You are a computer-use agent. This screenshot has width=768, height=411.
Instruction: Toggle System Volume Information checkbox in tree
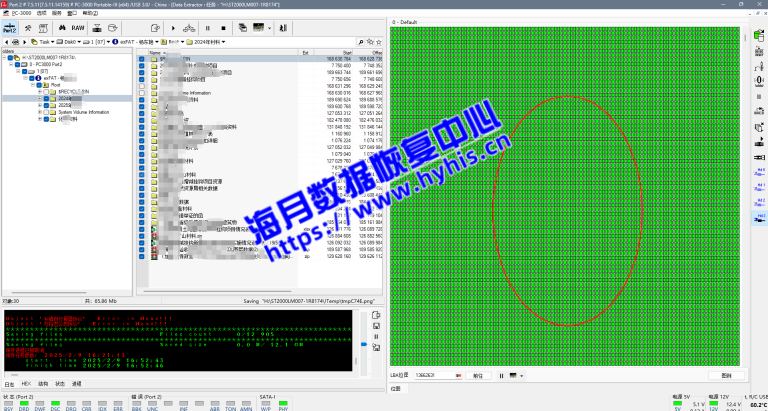[x=46, y=112]
